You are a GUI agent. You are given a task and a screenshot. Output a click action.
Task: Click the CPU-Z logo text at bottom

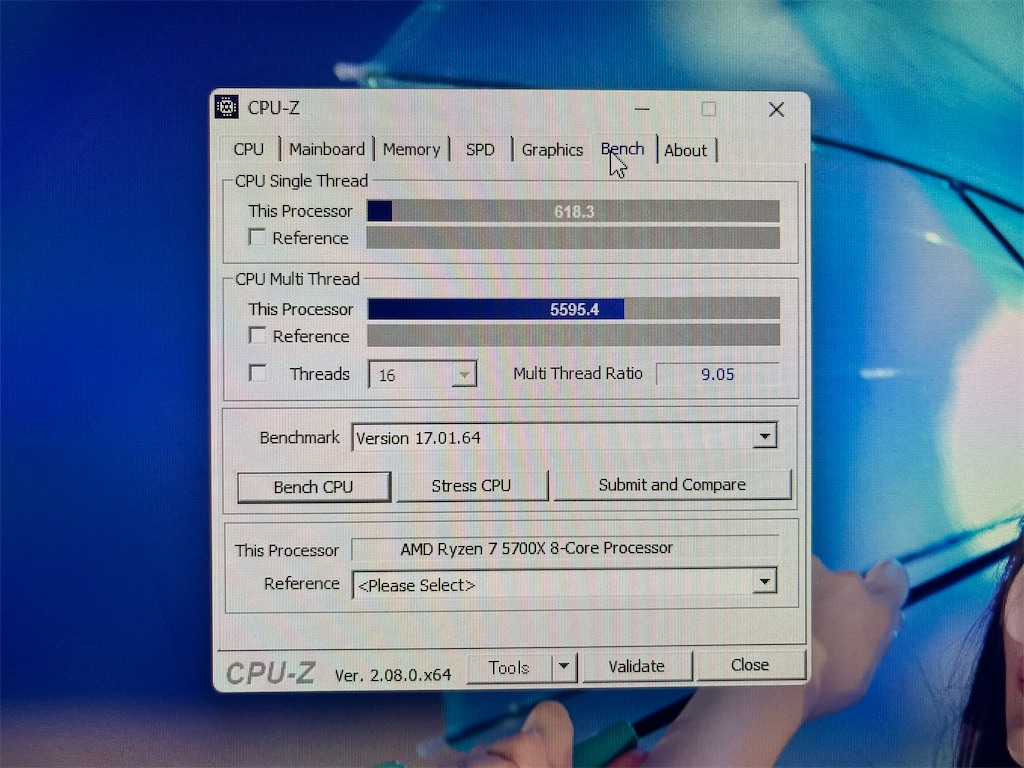[270, 673]
